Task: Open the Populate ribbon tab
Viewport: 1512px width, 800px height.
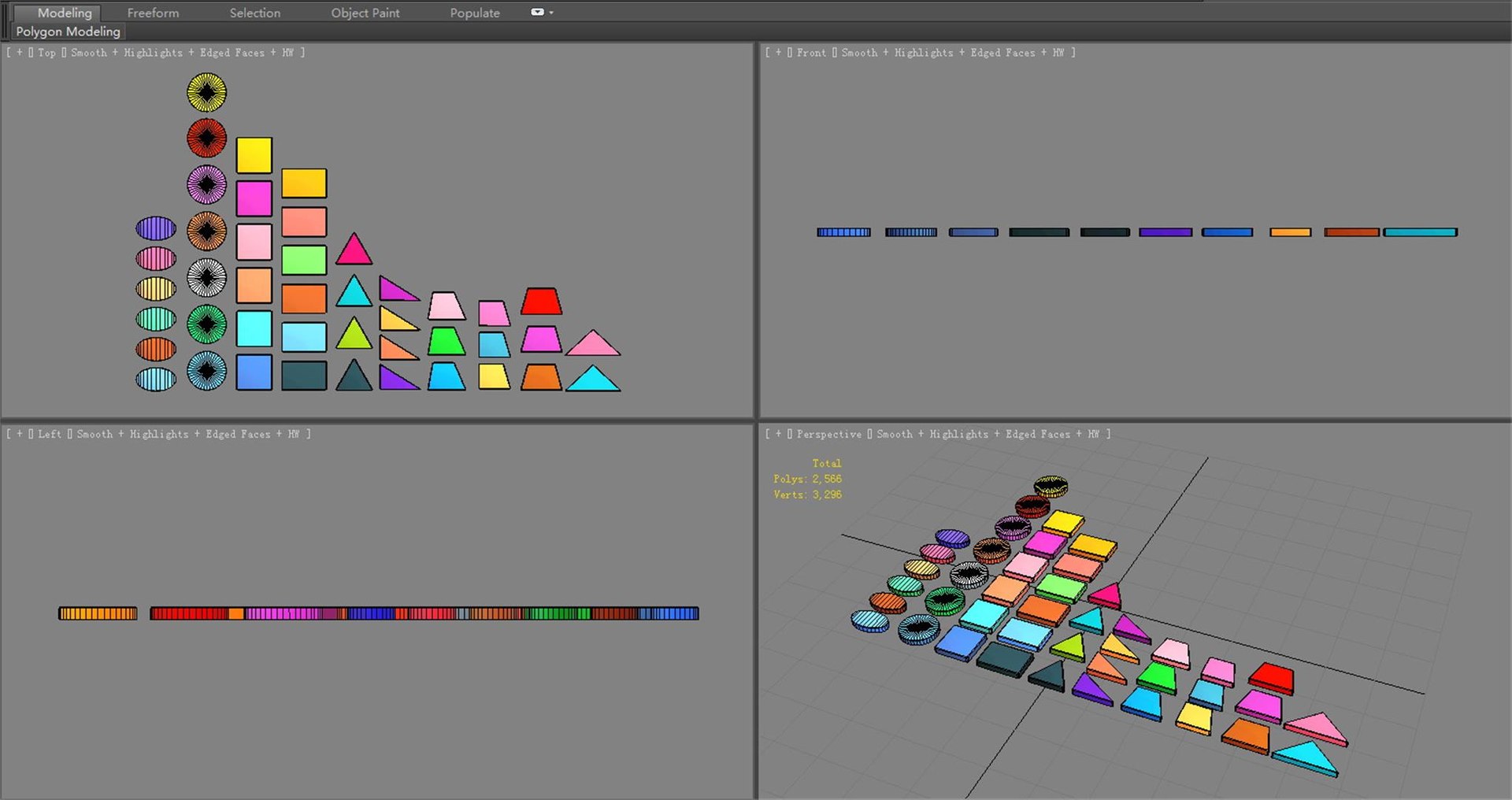Action: (x=475, y=13)
